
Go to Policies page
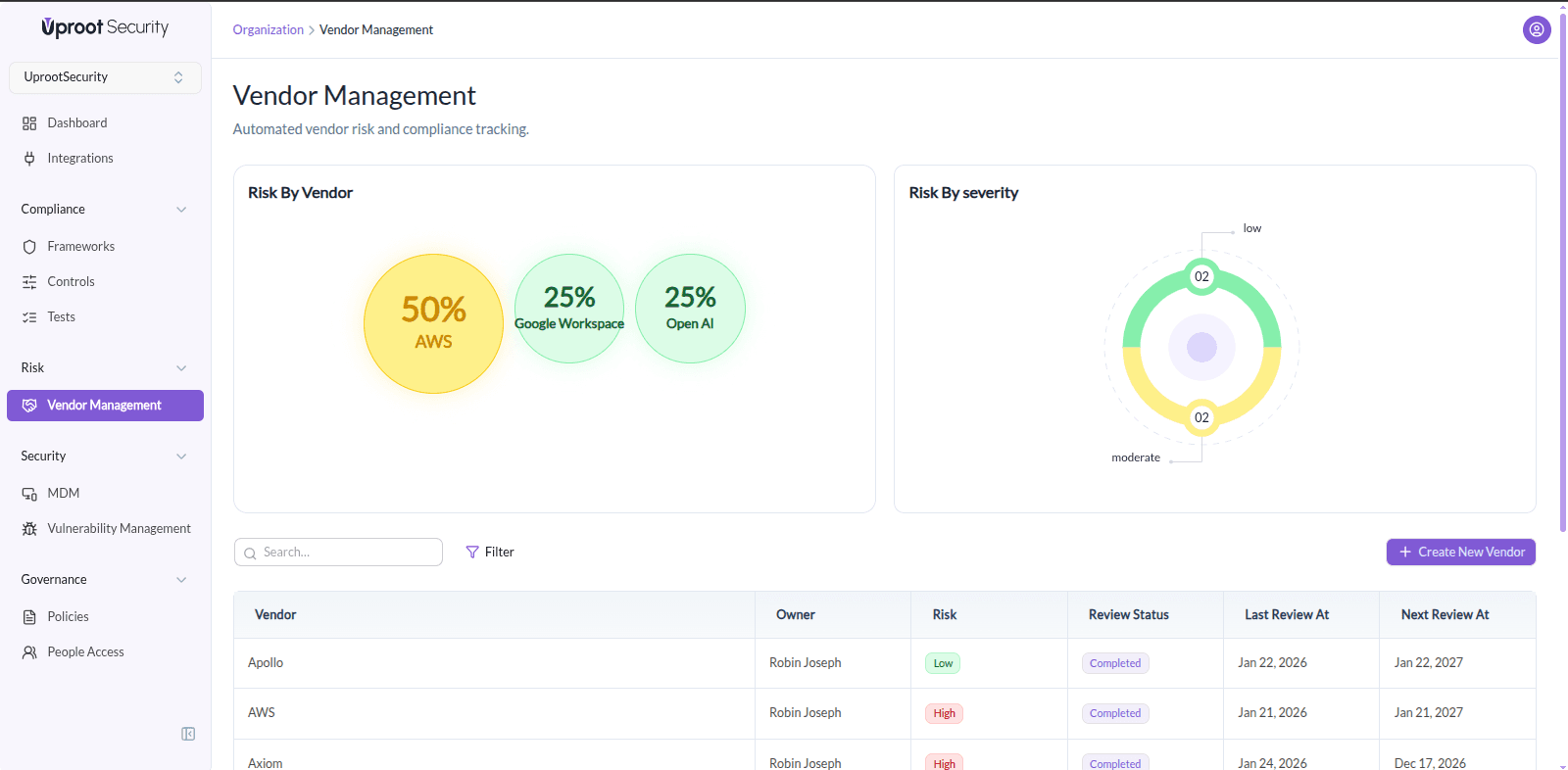click(68, 617)
